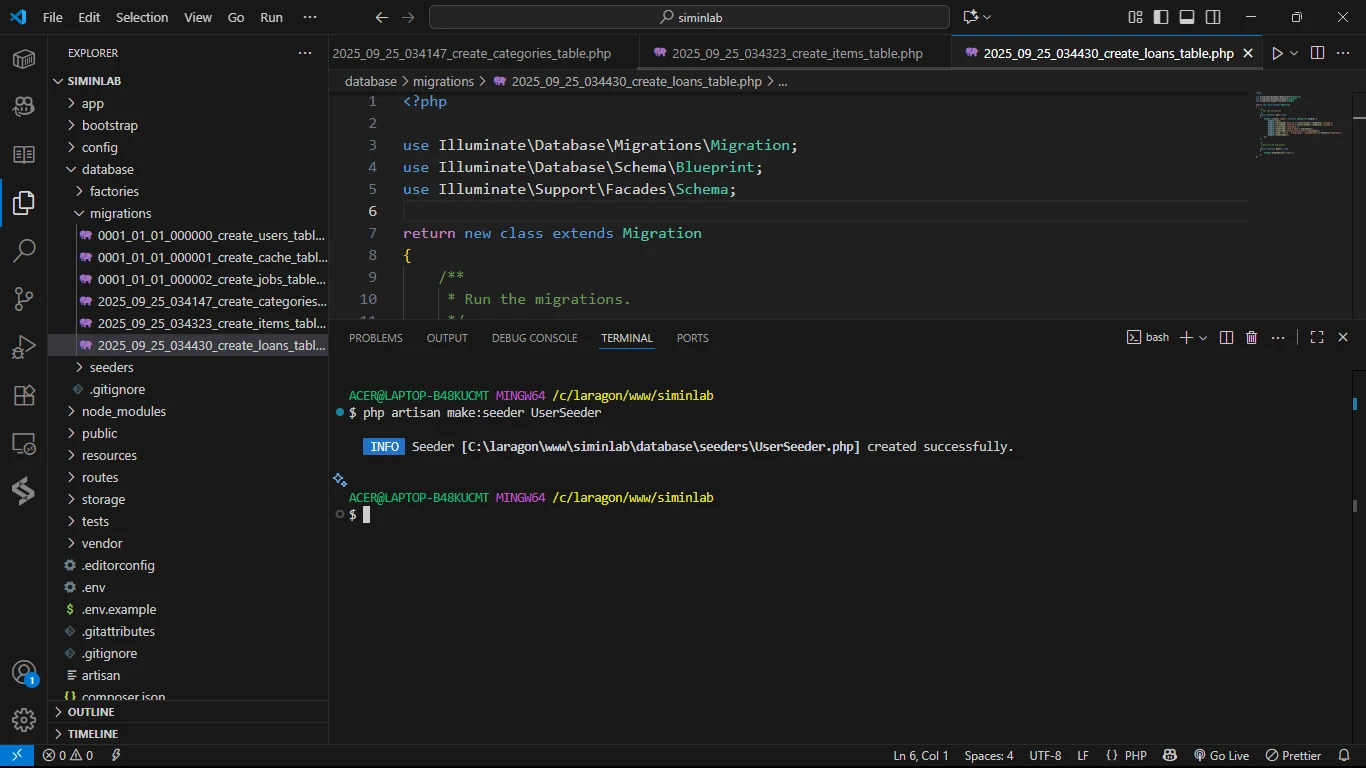
Task: Open the Source Control view
Action: tap(24, 299)
